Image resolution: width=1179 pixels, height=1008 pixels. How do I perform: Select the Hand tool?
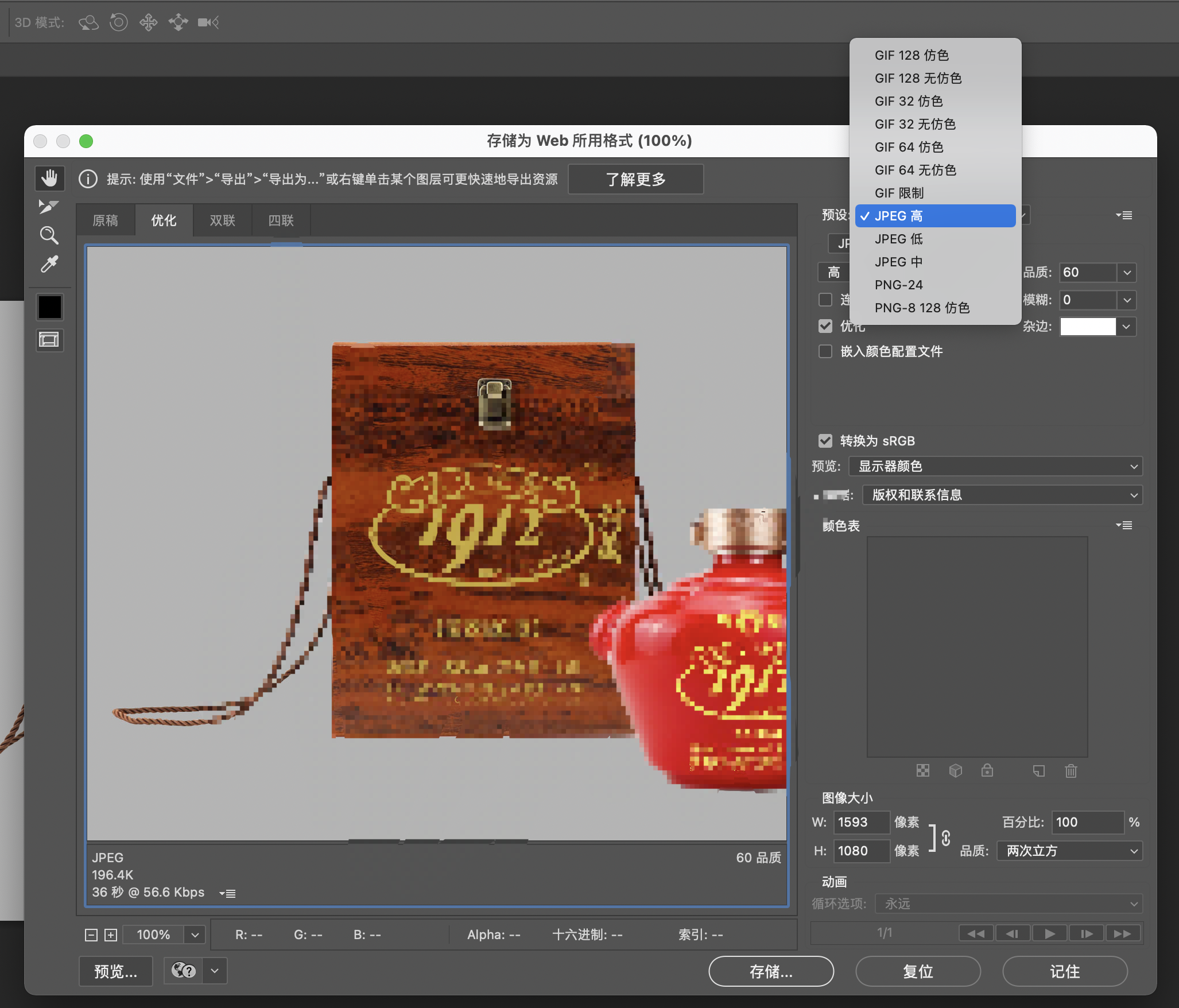coord(50,179)
